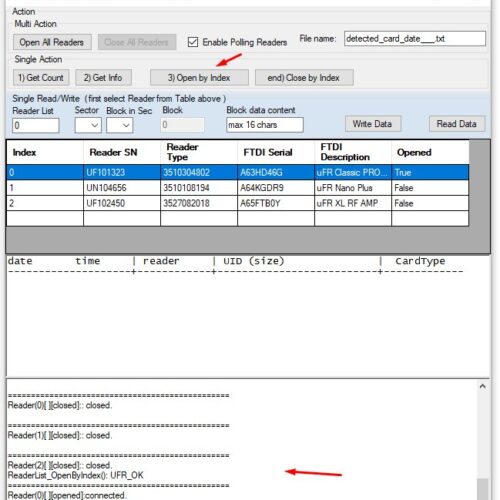Open the Sector dropdown
The height and width of the screenshot is (500, 500).
pos(88,125)
